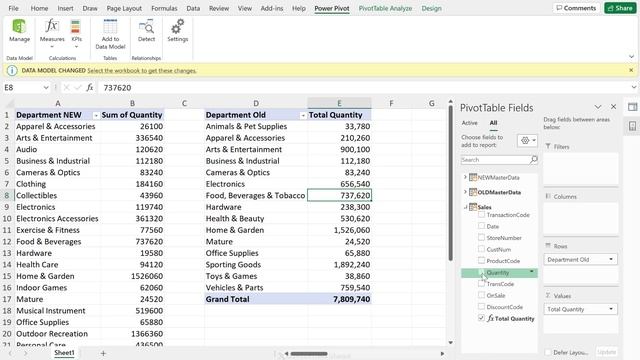640x360 pixels.
Task: Check the ProductCode field checkbox
Action: point(481,260)
